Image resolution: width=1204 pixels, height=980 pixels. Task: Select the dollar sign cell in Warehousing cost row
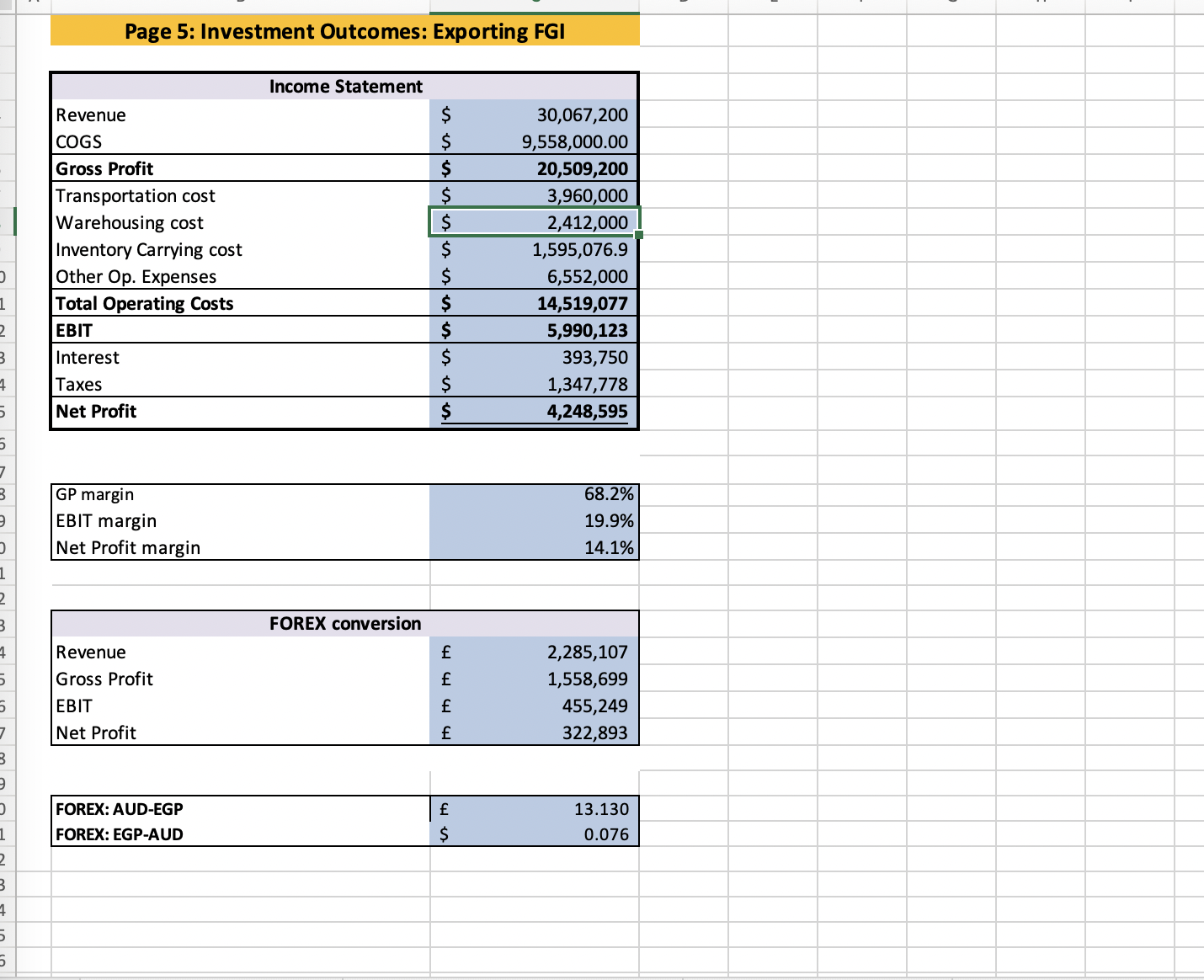click(447, 223)
